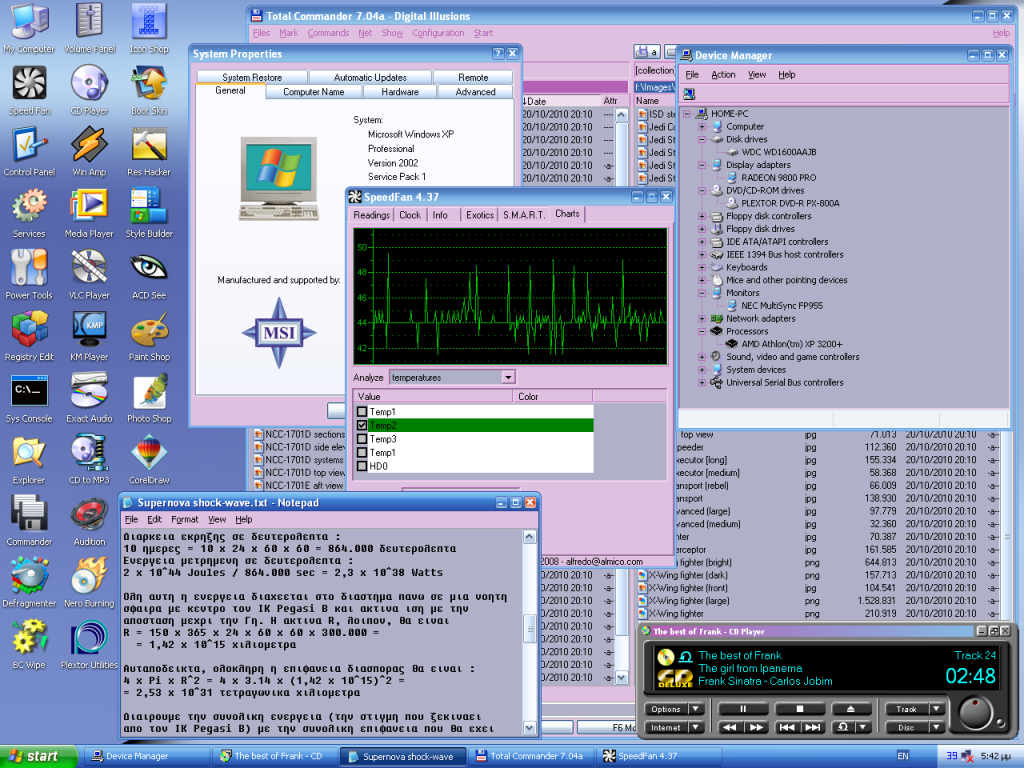Open the Boot Skin desktop icon
The image size is (1024, 768).
click(149, 90)
